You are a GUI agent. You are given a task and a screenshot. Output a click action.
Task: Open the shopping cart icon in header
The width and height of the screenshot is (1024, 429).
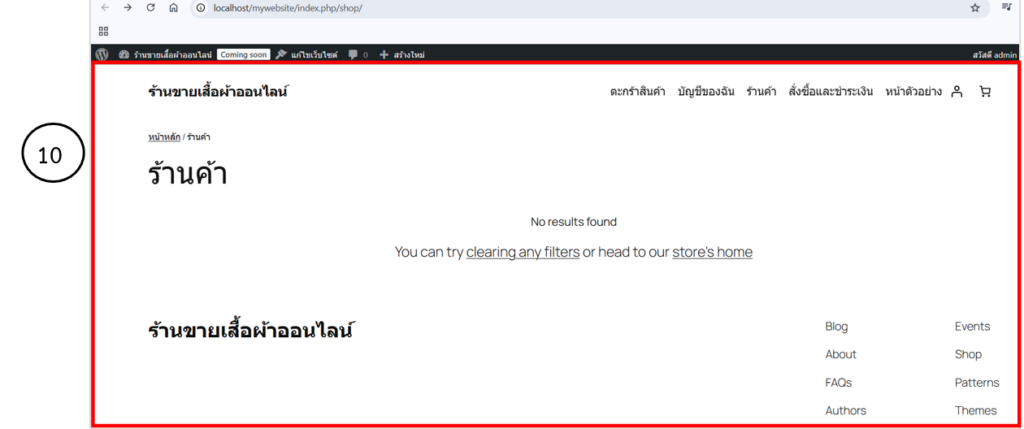[x=985, y=92]
